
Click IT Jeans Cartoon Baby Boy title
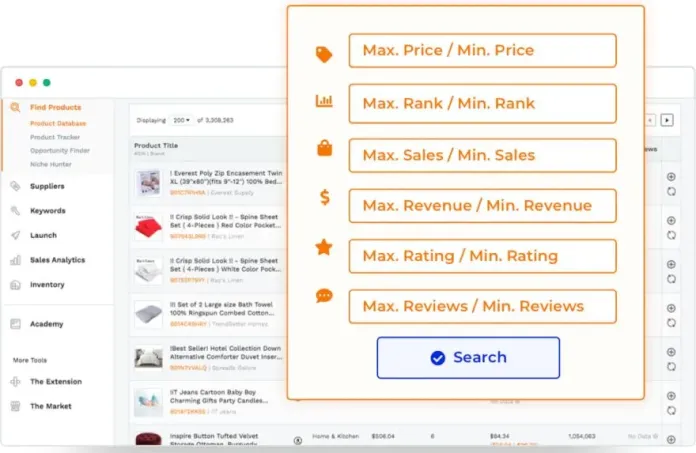[x=219, y=396]
